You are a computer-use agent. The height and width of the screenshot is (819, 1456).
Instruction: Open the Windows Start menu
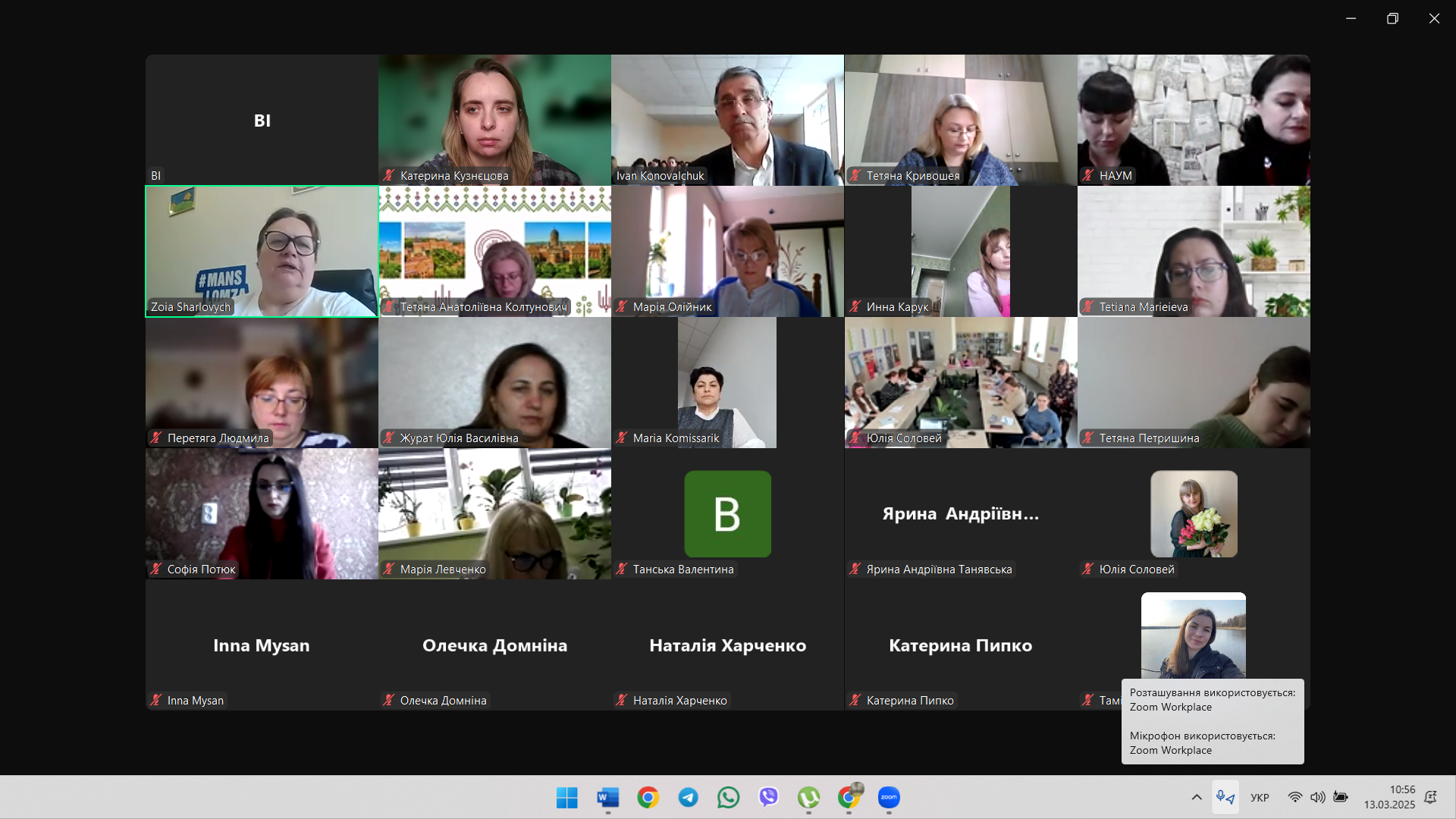coord(566,798)
